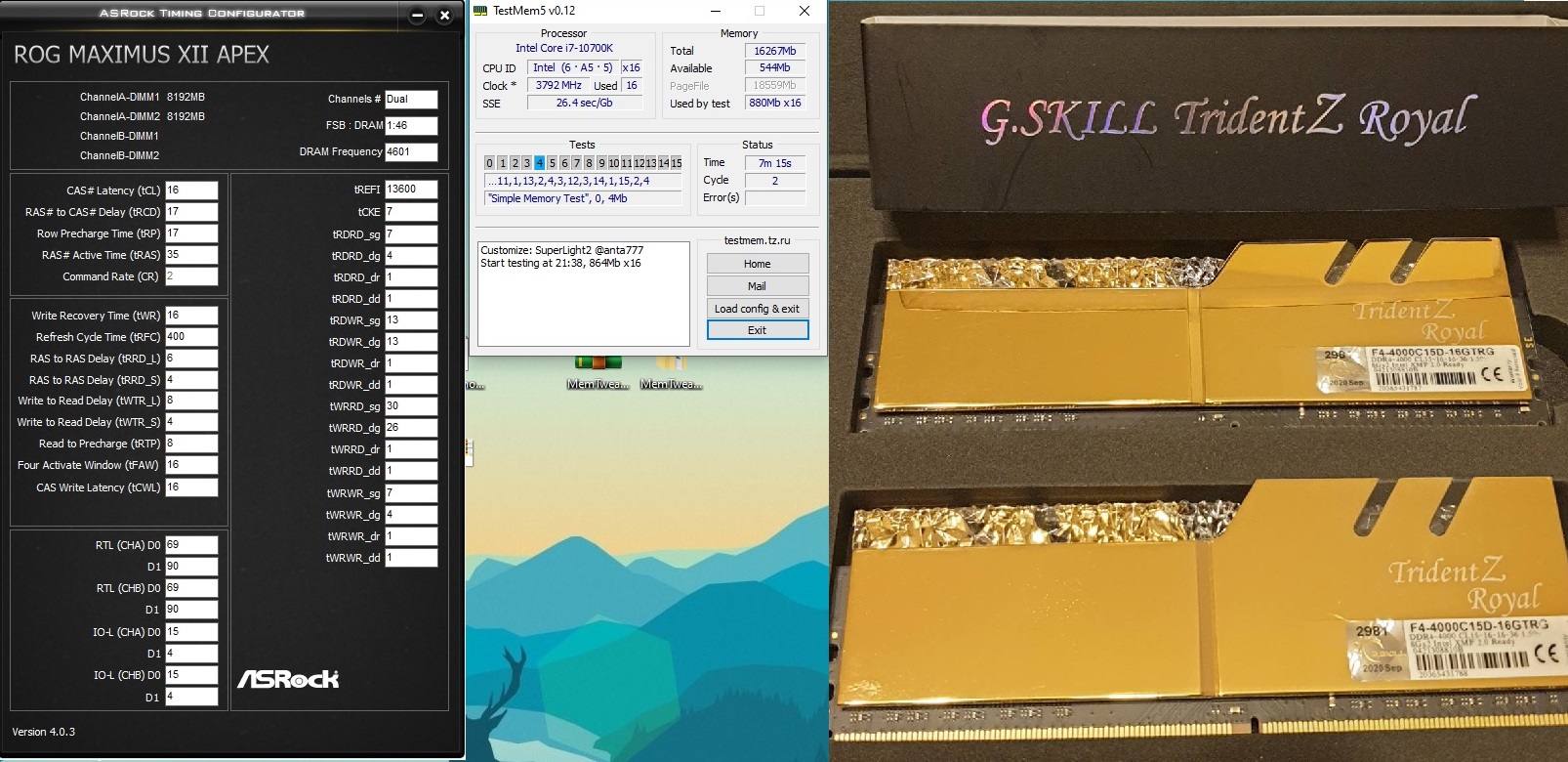Click the Write to Read Delay (tWTR_S) field
The width and height of the screenshot is (1568, 762).
pos(191,422)
